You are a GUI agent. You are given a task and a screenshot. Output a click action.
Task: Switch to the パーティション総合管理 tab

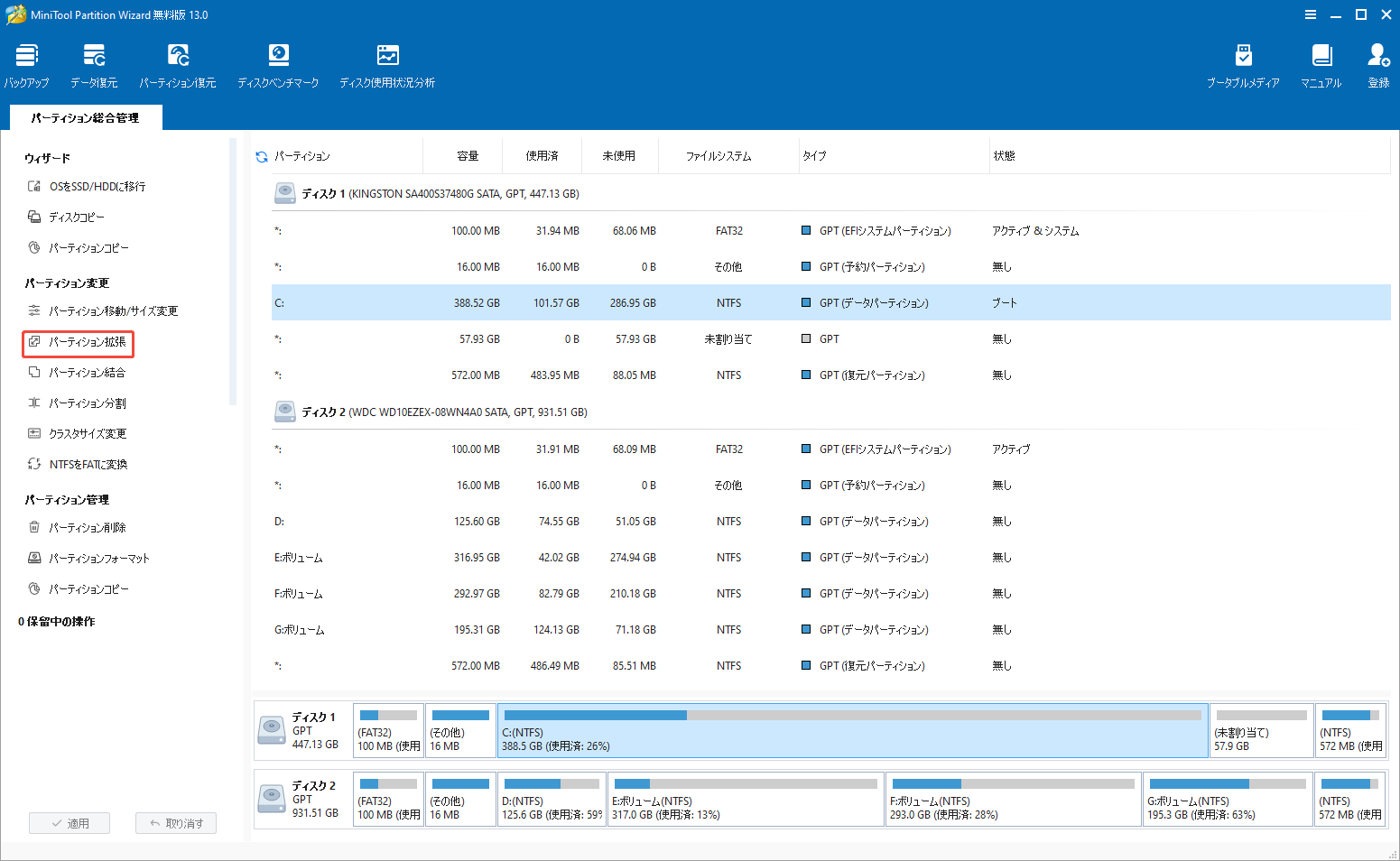[x=85, y=116]
